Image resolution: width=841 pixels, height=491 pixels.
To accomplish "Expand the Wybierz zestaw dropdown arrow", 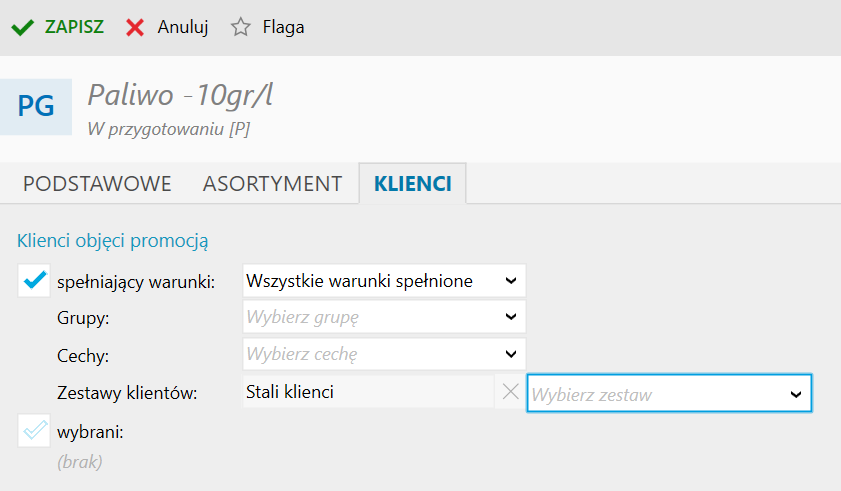I will point(796,395).
